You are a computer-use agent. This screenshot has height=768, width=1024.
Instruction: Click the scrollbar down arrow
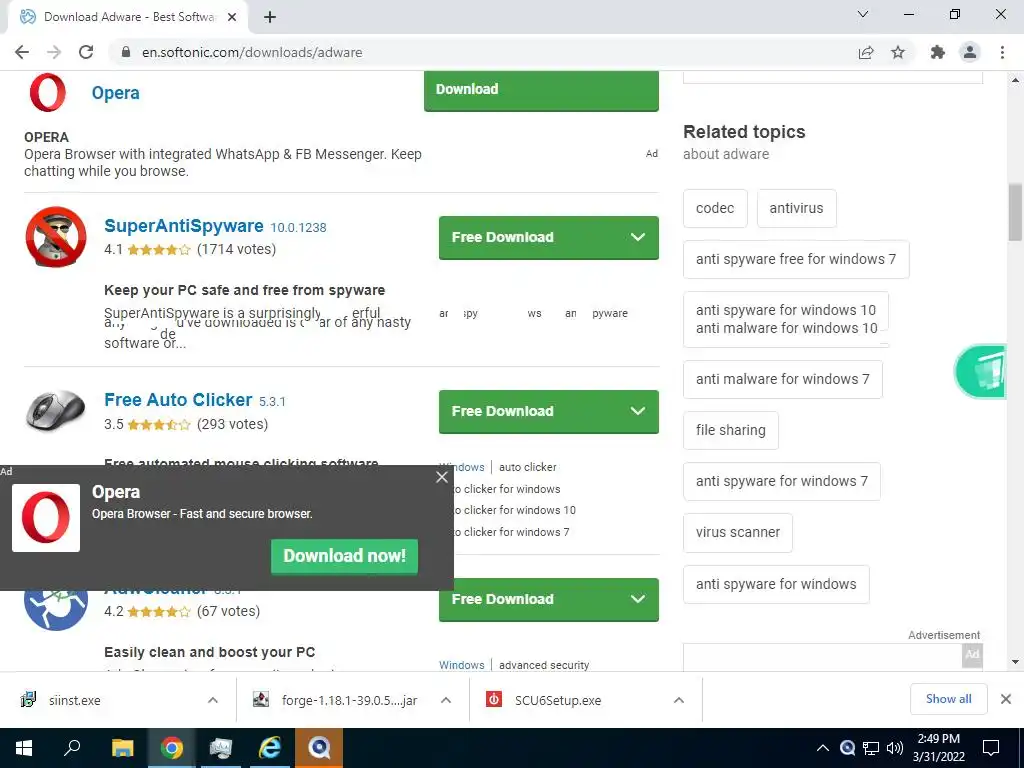[1015, 662]
